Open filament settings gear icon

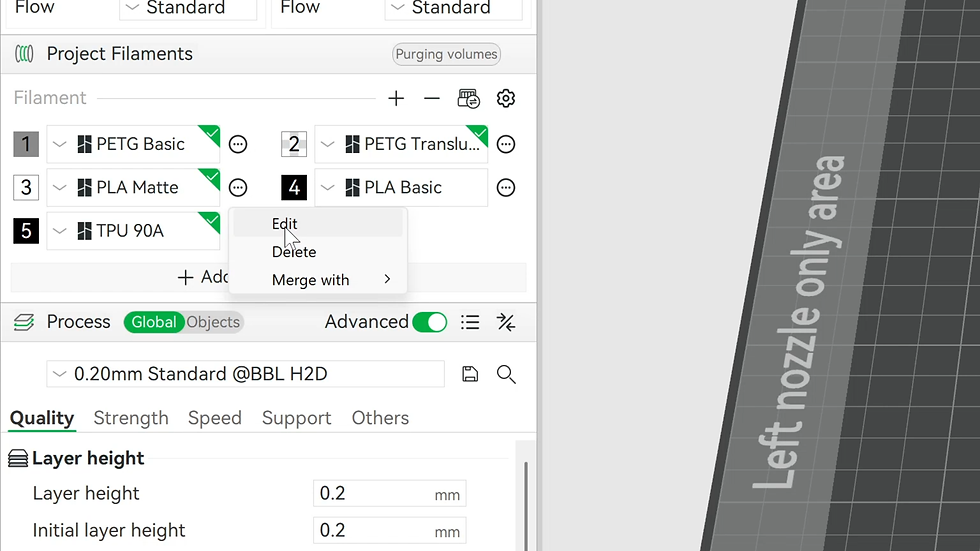point(506,98)
